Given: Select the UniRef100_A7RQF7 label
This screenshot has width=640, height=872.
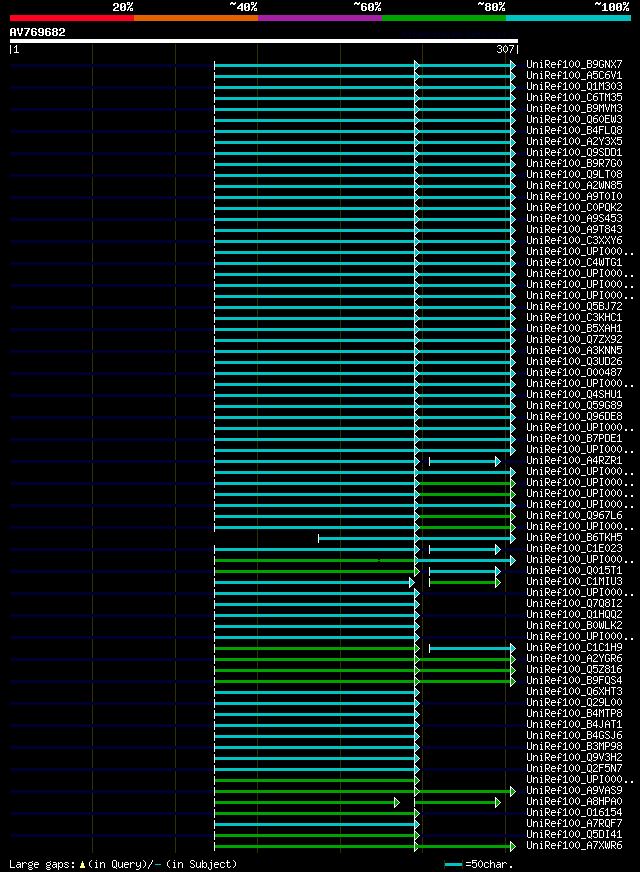Looking at the screenshot, I should (574, 824).
